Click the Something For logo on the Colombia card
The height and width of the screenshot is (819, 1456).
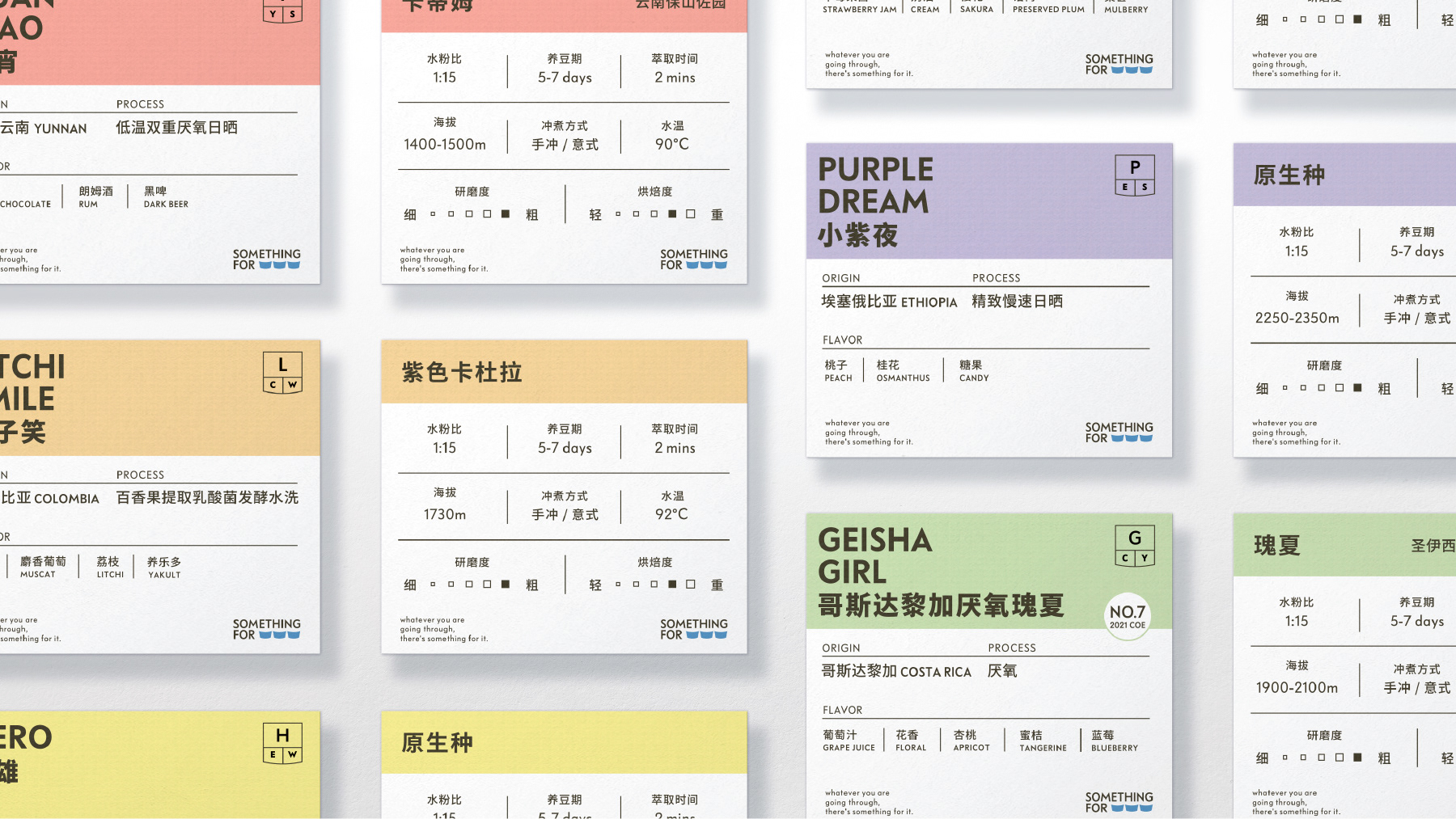click(266, 629)
